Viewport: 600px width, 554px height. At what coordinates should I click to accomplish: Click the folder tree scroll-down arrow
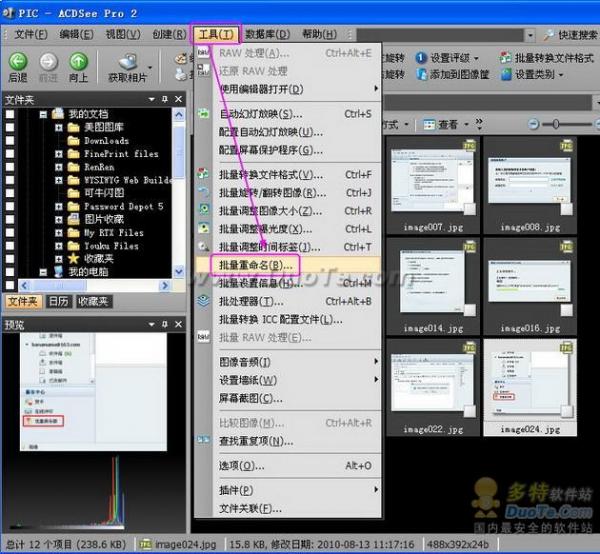pyautogui.click(x=179, y=272)
